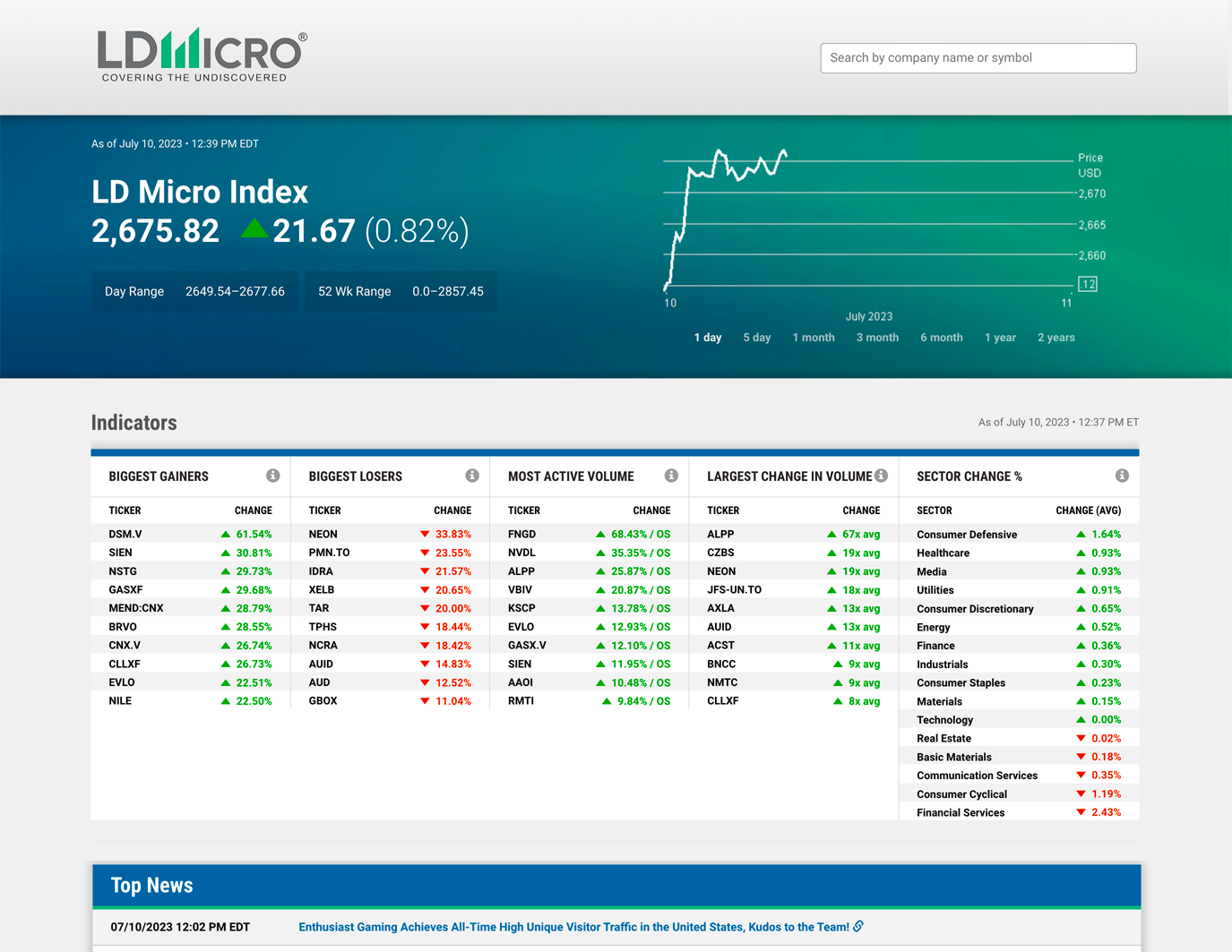
Task: Switch chart to 5 day range
Action: click(x=756, y=338)
